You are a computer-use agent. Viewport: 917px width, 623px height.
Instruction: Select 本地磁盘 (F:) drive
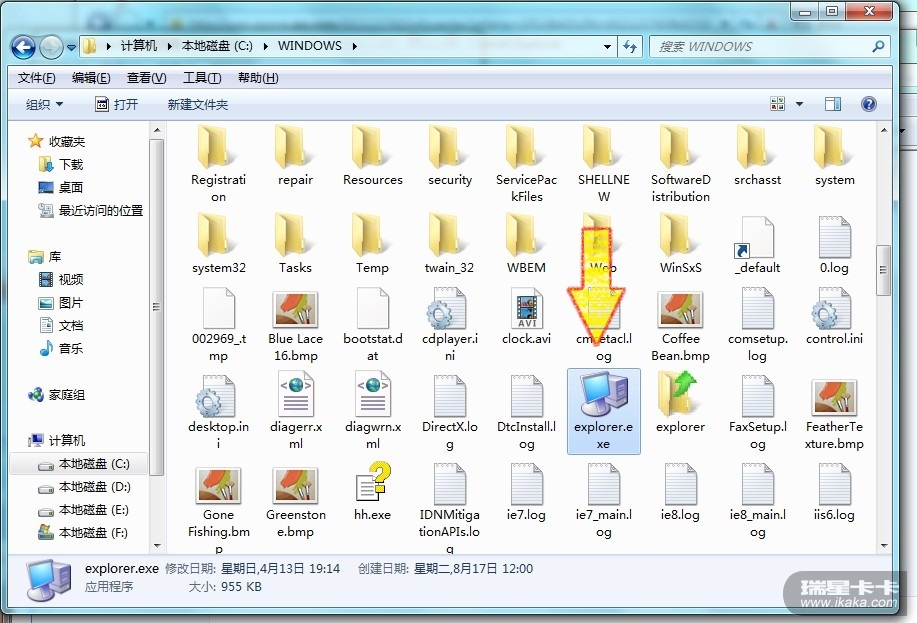[x=82, y=532]
